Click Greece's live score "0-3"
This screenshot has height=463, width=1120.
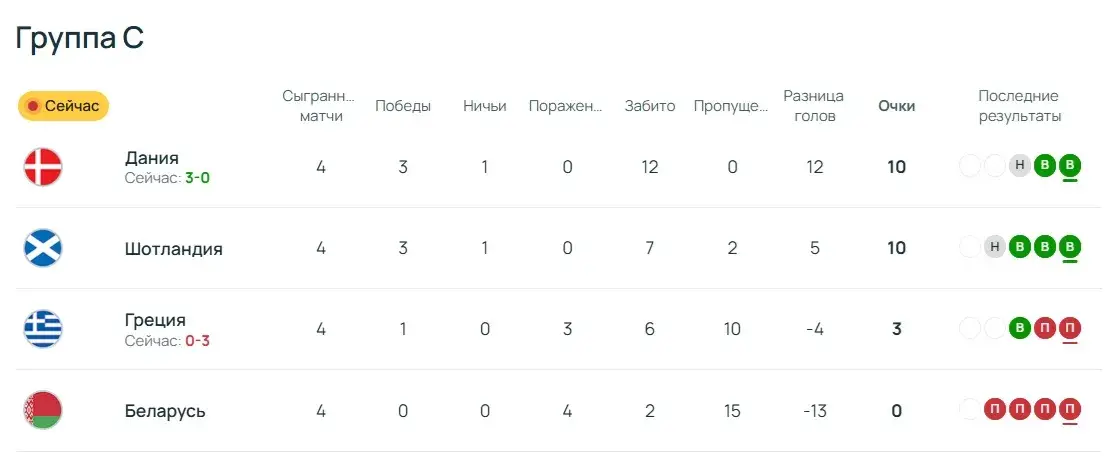click(x=196, y=341)
